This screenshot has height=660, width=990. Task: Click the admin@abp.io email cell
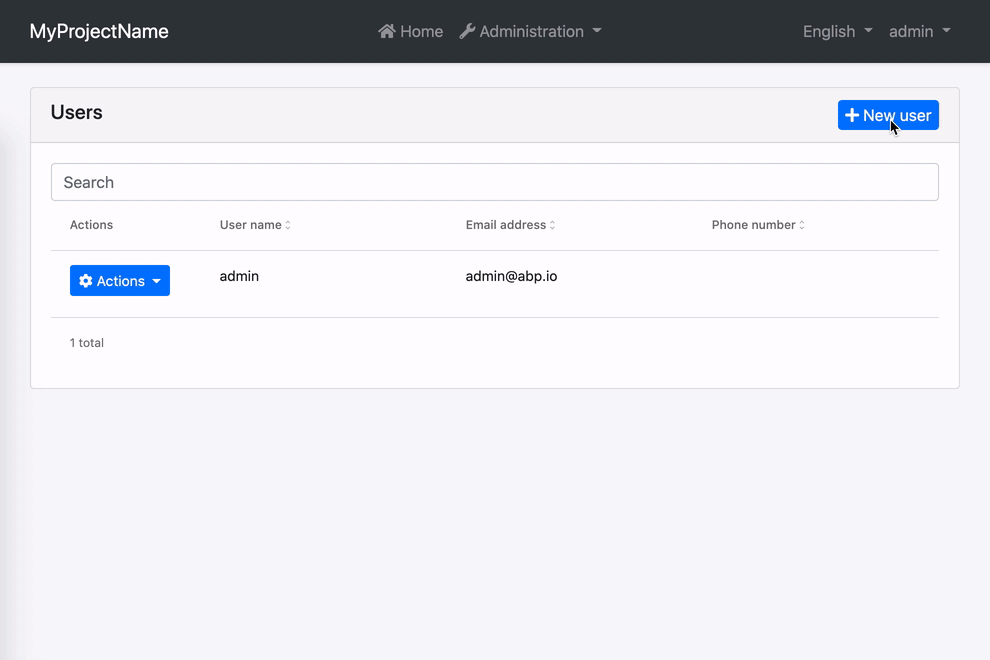coord(511,276)
